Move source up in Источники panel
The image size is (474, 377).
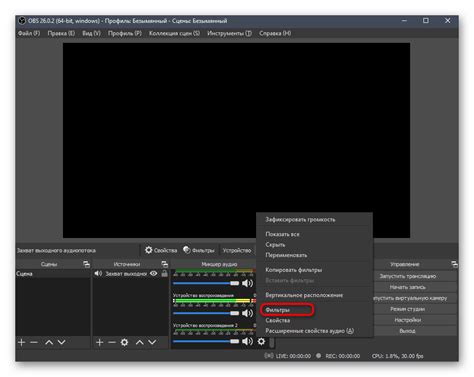[x=140, y=342]
